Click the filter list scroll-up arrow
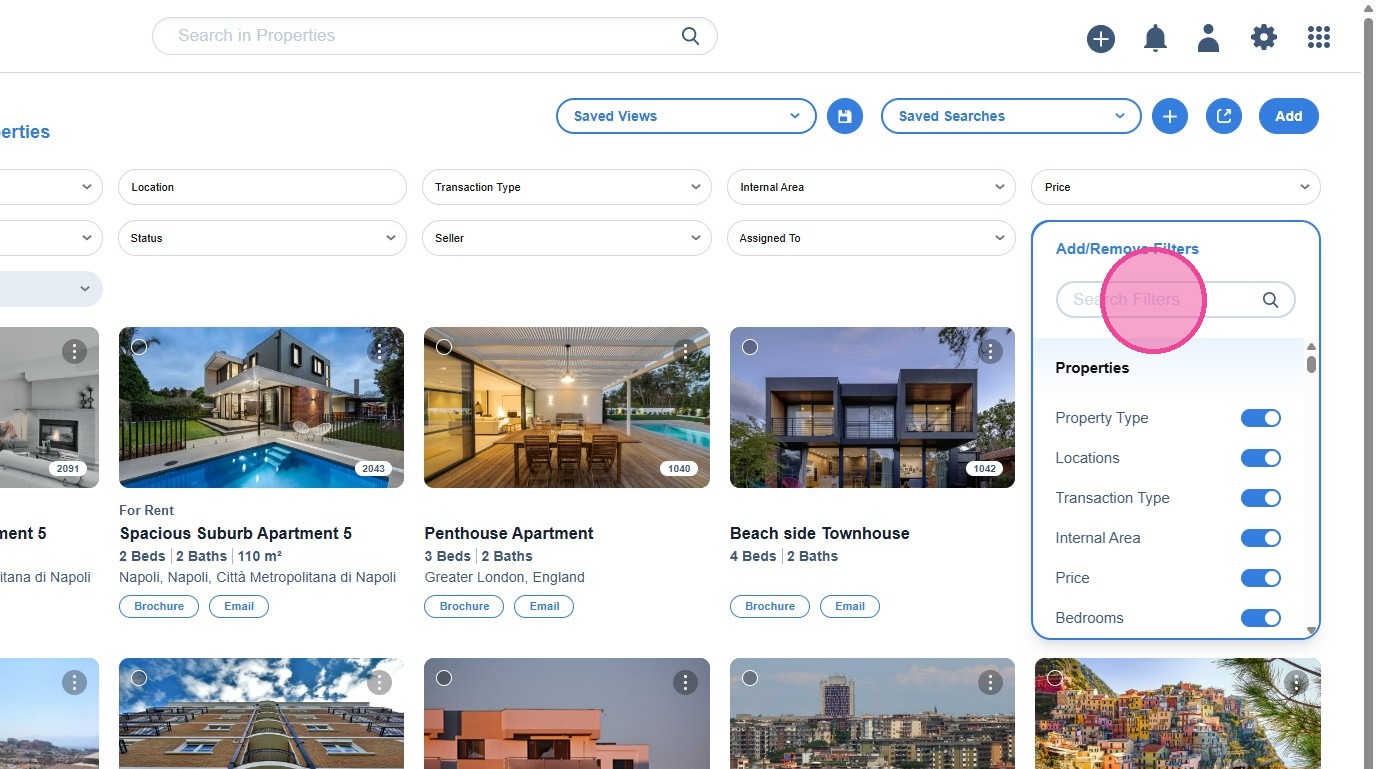Viewport: 1376px width, 769px height. coord(1311,346)
